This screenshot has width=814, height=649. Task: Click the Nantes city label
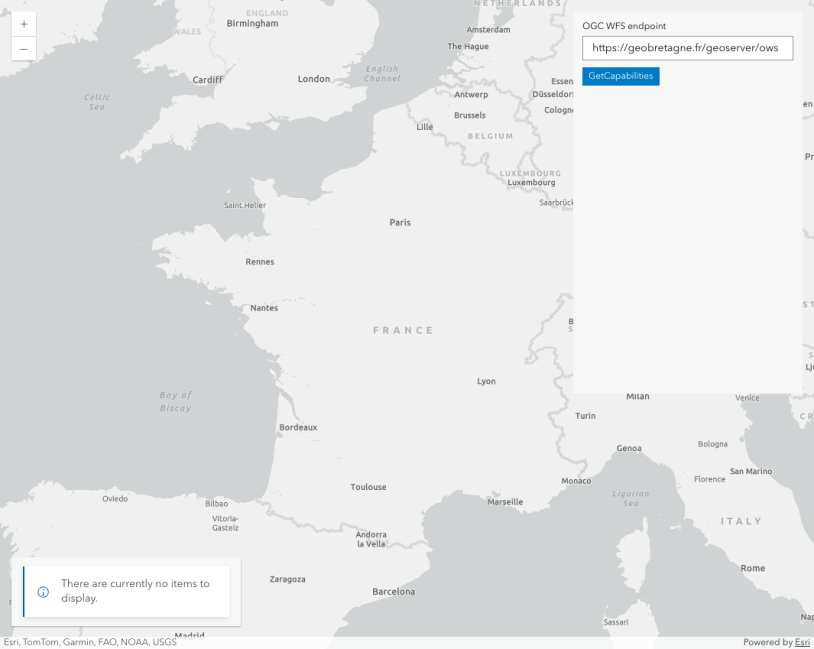[x=264, y=308]
